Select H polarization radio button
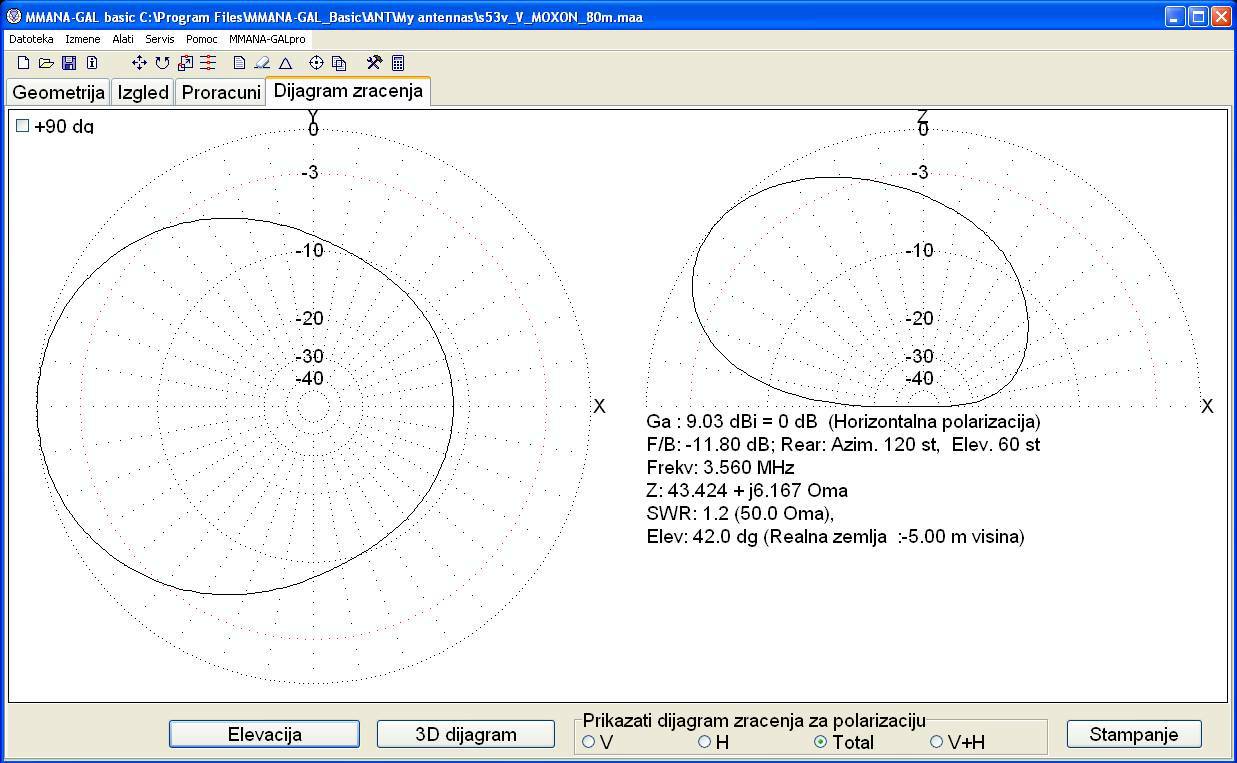 coord(704,741)
